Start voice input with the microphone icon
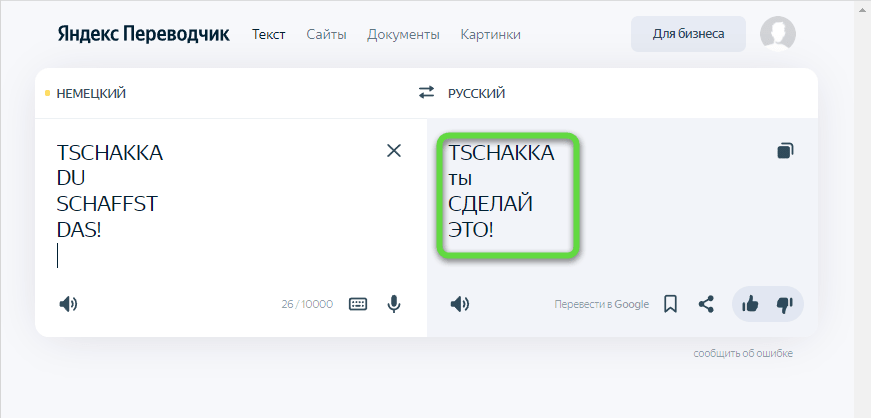Screen dimensions: 871x418 tap(394, 304)
